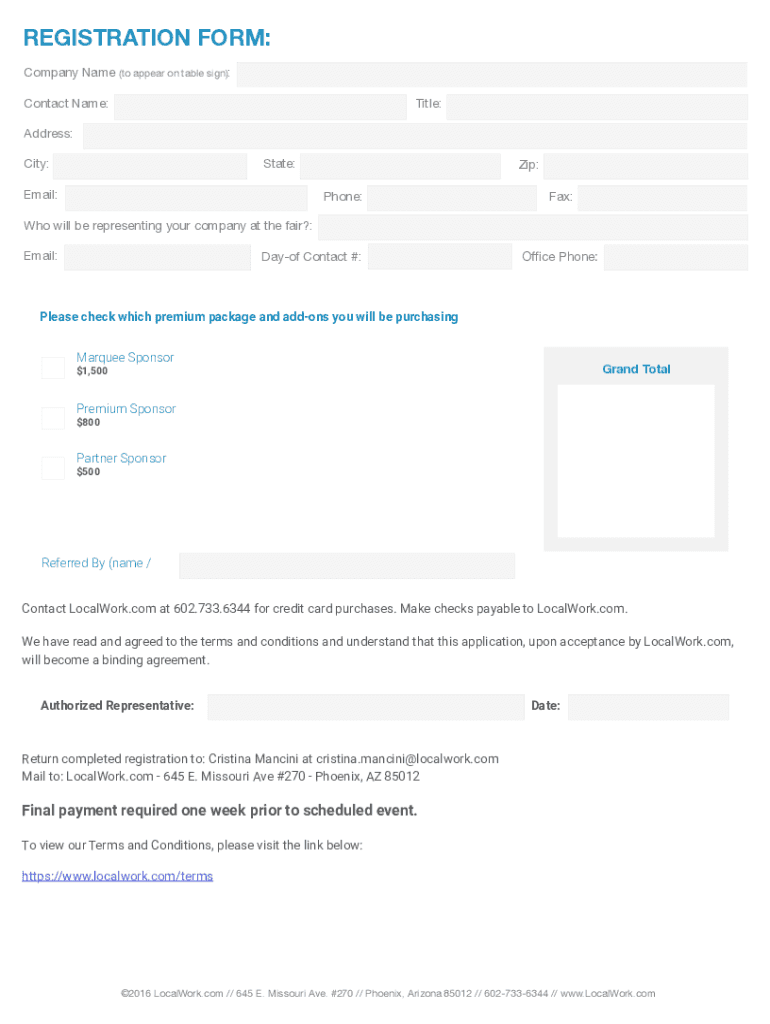770x1024 pixels.
Task: Focus the State field
Action: (400, 166)
